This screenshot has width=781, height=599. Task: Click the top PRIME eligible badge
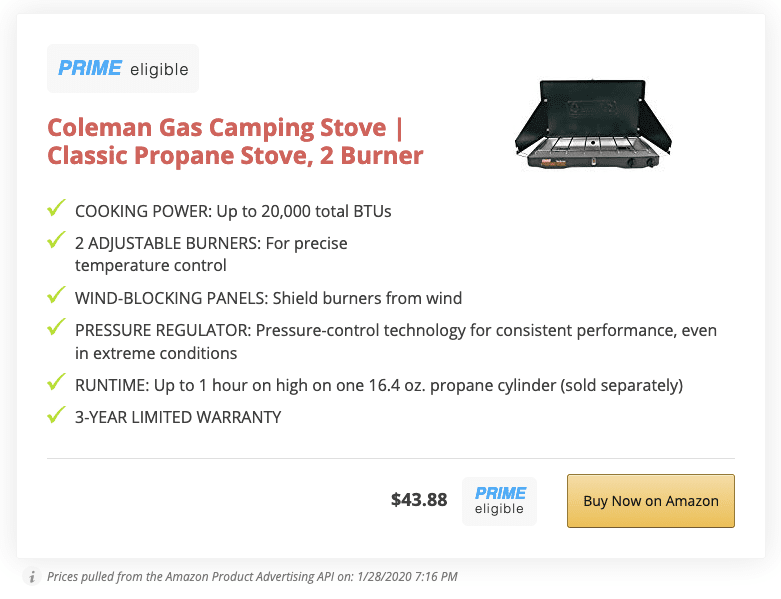pyautogui.click(x=123, y=68)
